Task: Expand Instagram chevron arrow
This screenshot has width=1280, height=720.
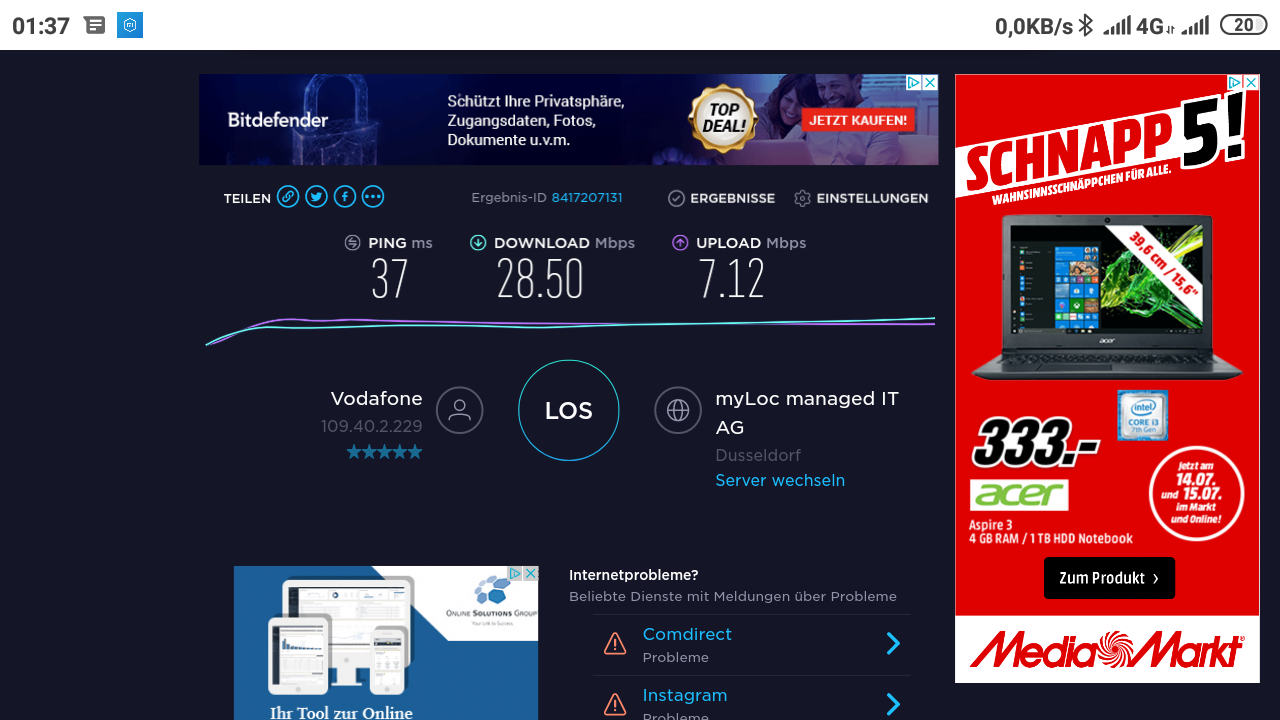Action: (893, 705)
